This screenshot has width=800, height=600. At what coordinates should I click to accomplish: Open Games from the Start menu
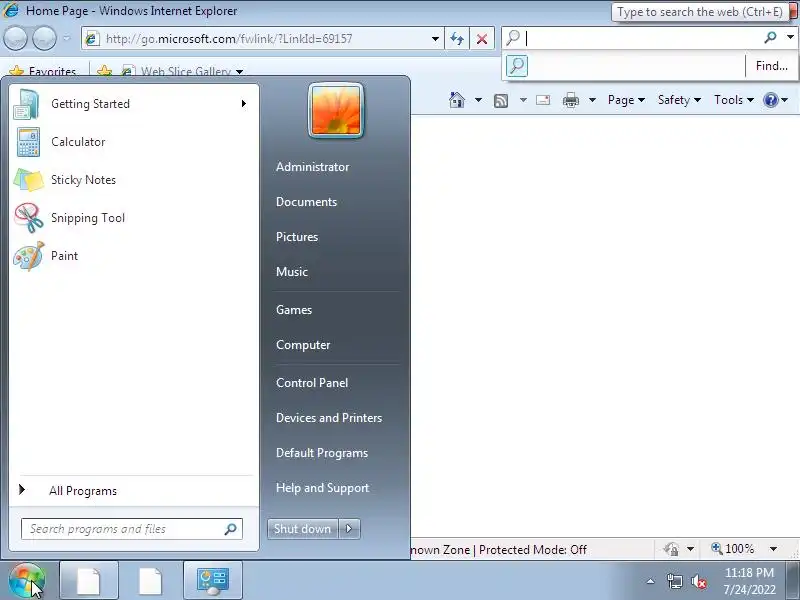pos(294,310)
